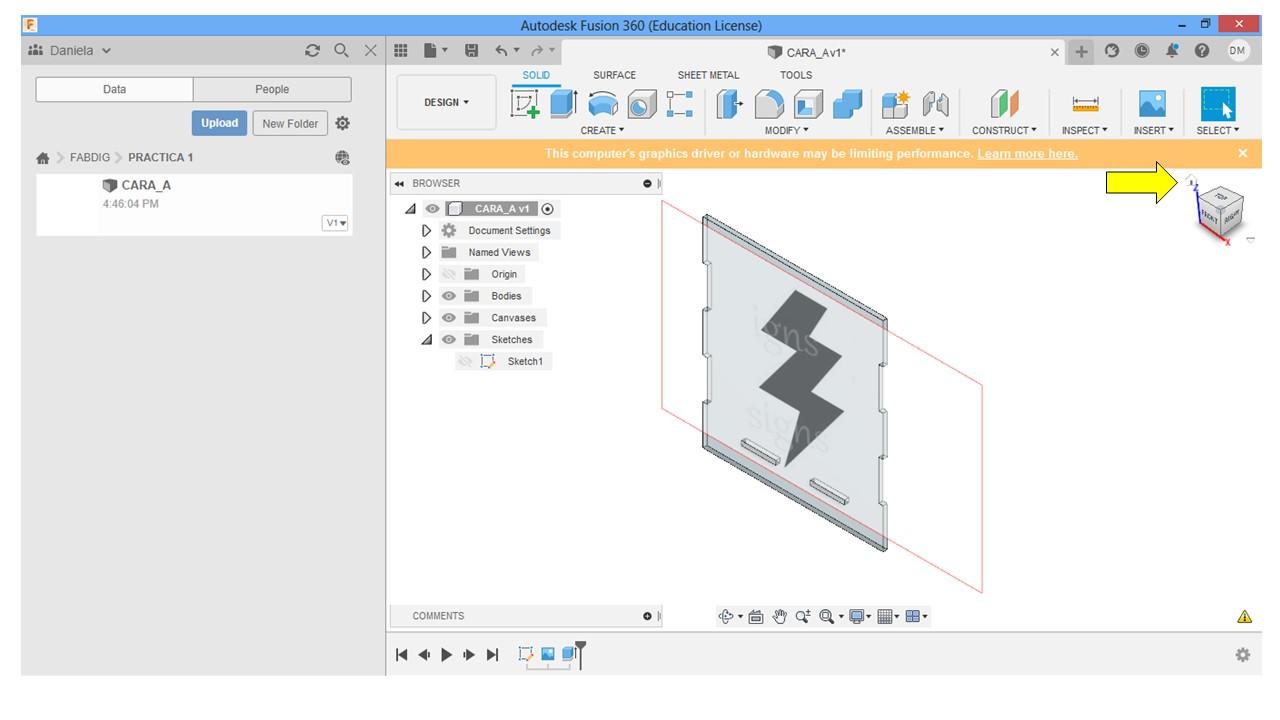Activate CARA_A v1 component radio button

coord(547,209)
